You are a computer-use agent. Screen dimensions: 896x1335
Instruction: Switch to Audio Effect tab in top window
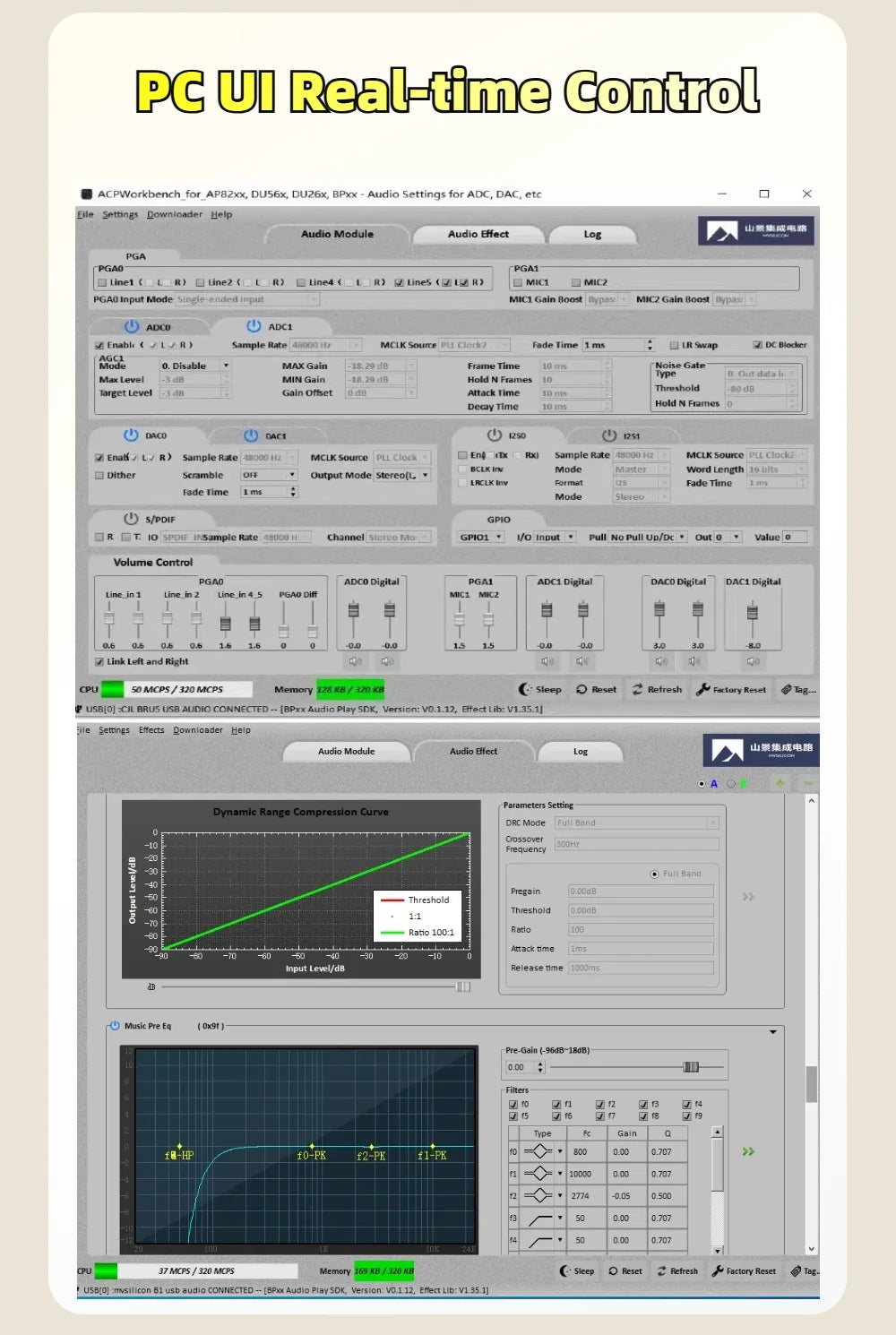point(478,235)
